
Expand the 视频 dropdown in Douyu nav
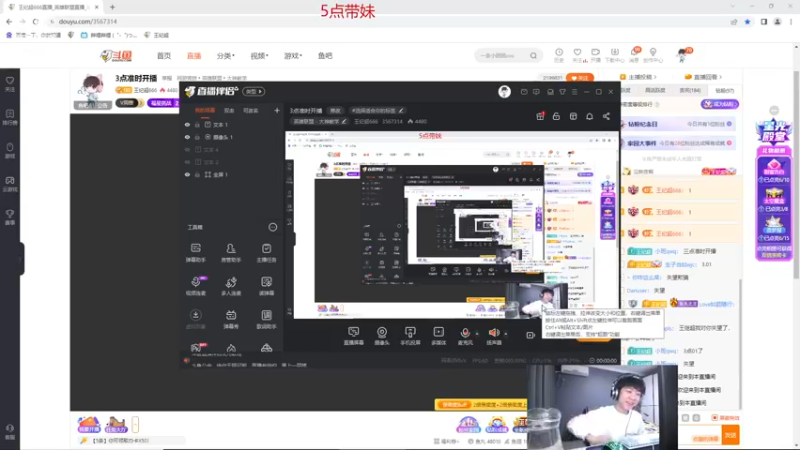259,56
